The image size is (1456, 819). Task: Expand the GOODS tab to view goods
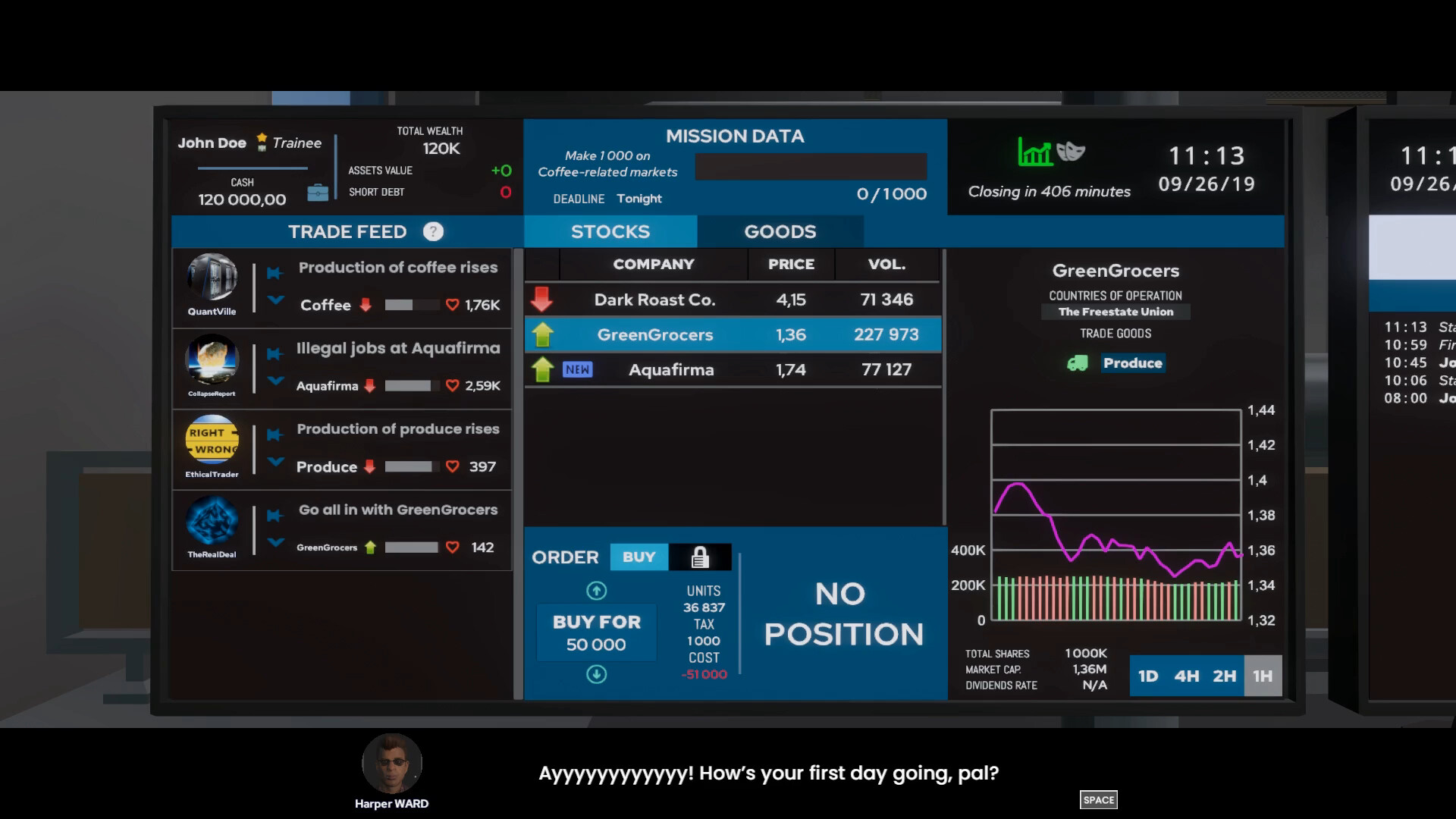click(x=780, y=231)
